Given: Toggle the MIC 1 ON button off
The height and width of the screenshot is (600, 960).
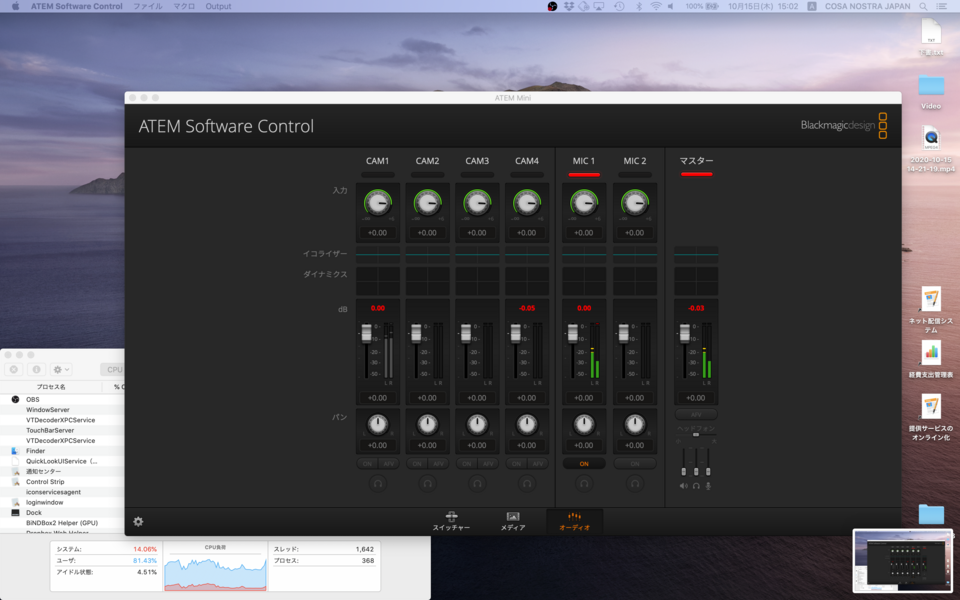Looking at the screenshot, I should click(x=584, y=463).
